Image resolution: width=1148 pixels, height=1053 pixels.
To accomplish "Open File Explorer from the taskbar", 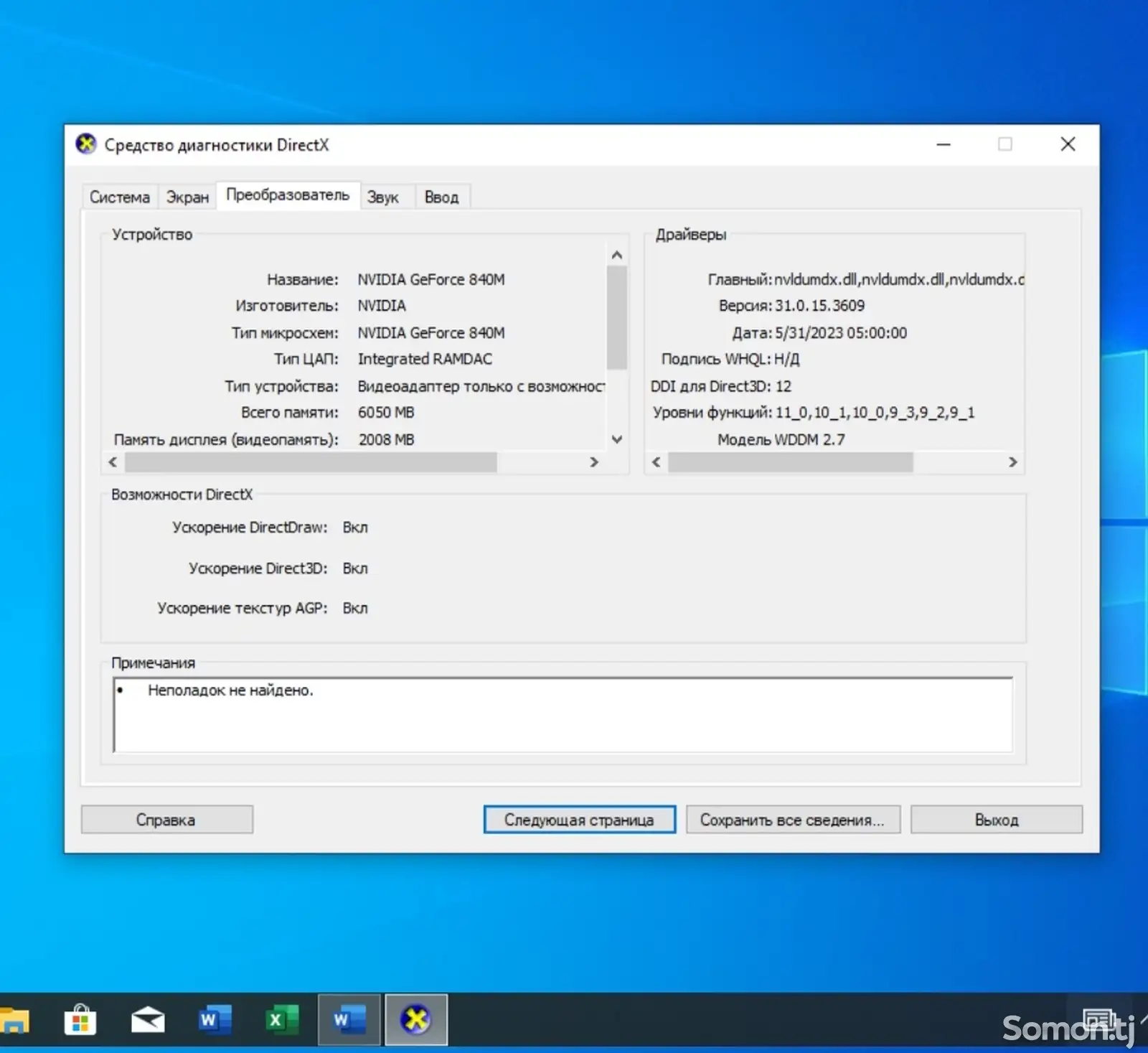I will tap(14, 1020).
